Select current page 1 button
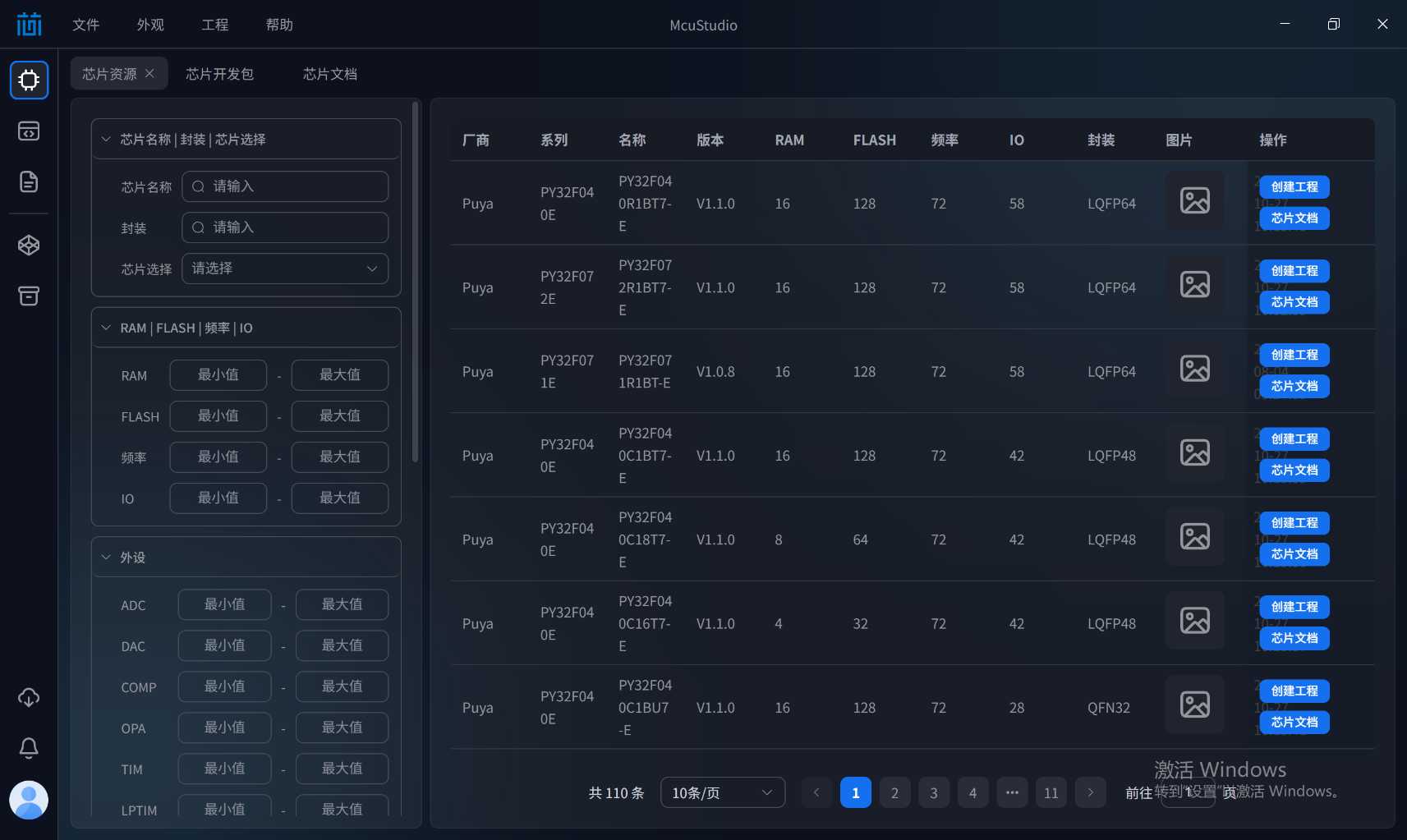This screenshot has height=840, width=1407. (856, 792)
